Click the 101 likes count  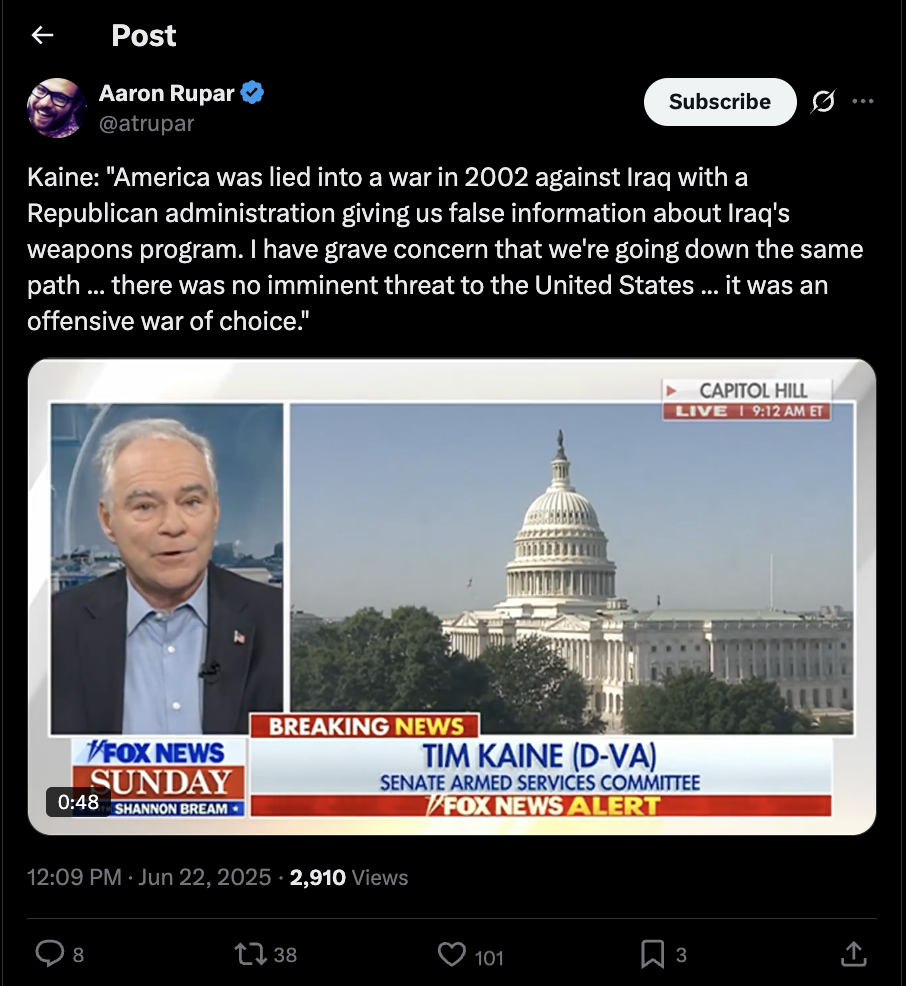tap(489, 958)
